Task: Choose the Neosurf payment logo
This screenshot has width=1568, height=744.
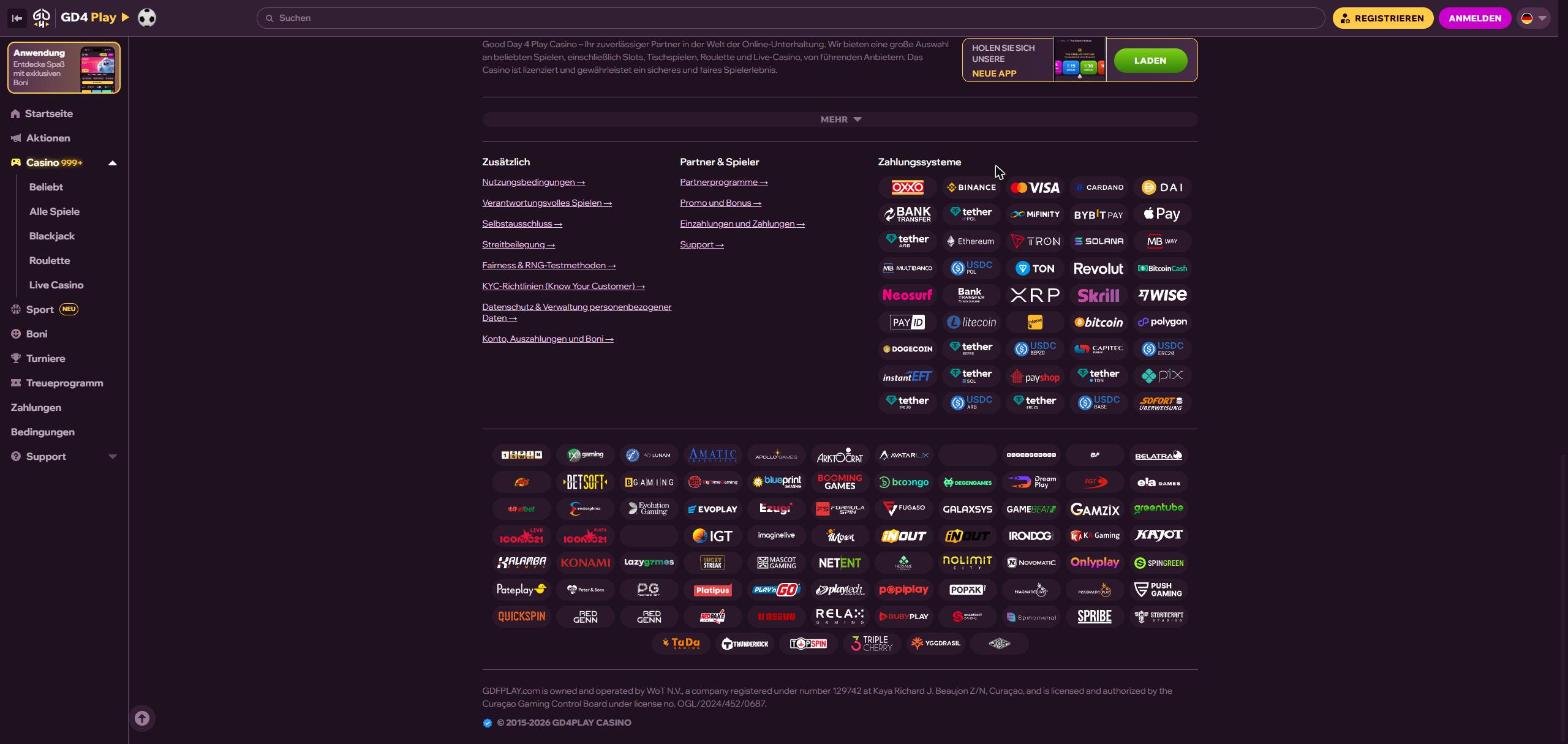Action: (907, 295)
